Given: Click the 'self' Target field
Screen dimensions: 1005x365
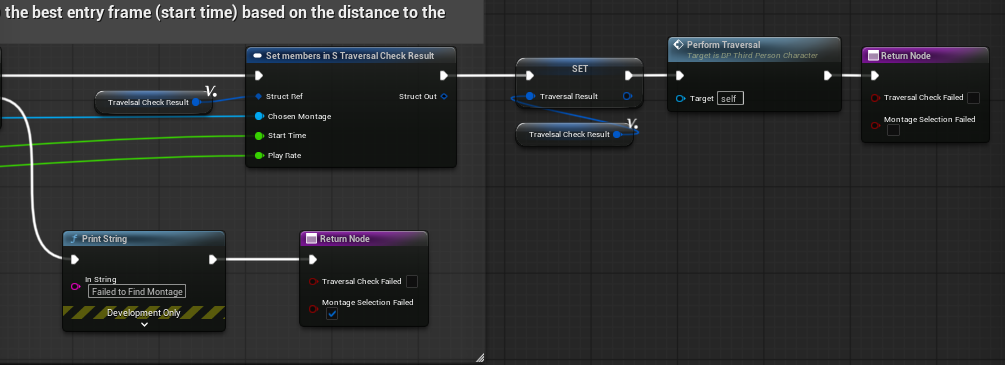Looking at the screenshot, I should click(x=730, y=98).
